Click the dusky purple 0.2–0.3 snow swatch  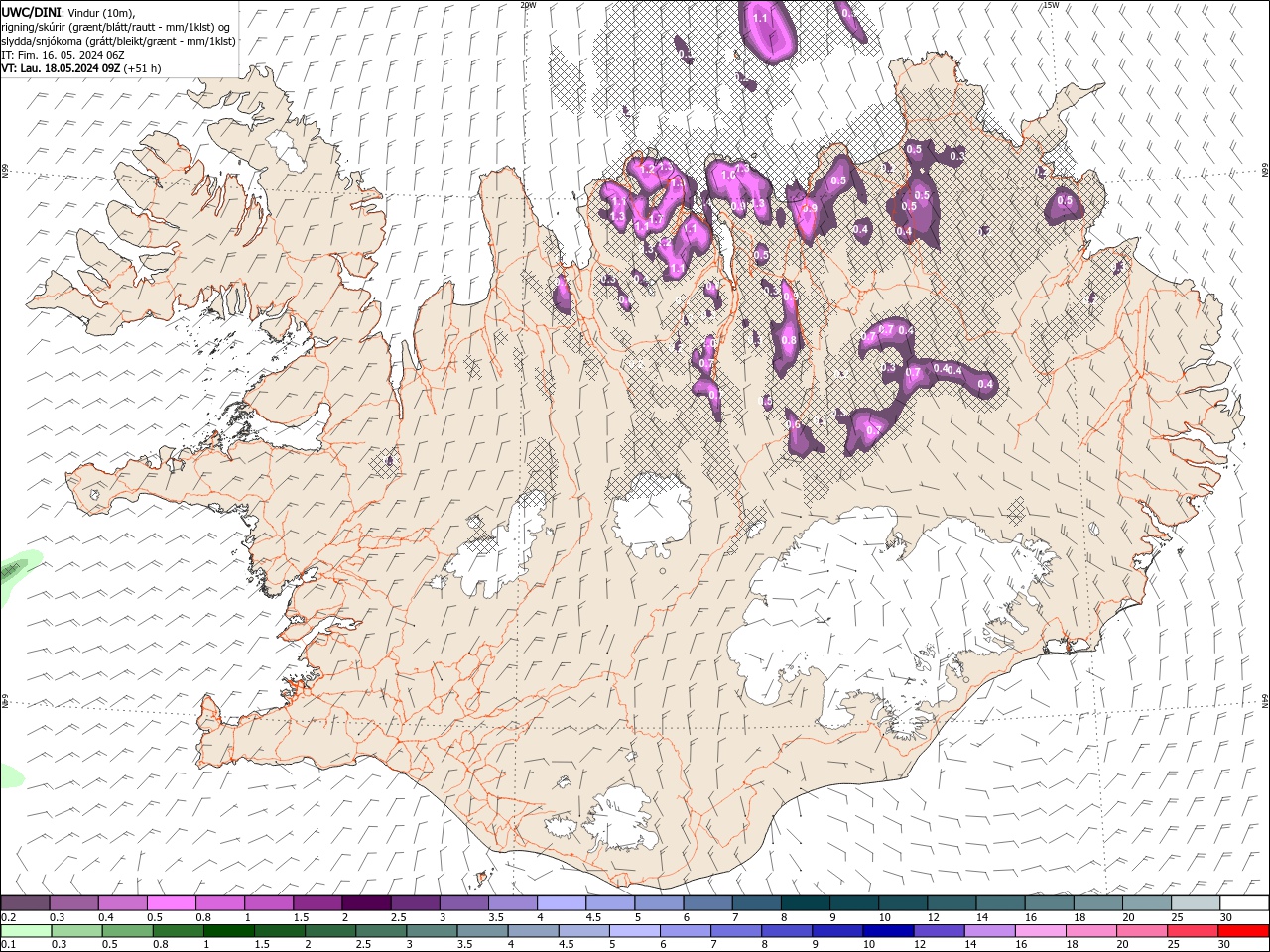tap(25, 903)
